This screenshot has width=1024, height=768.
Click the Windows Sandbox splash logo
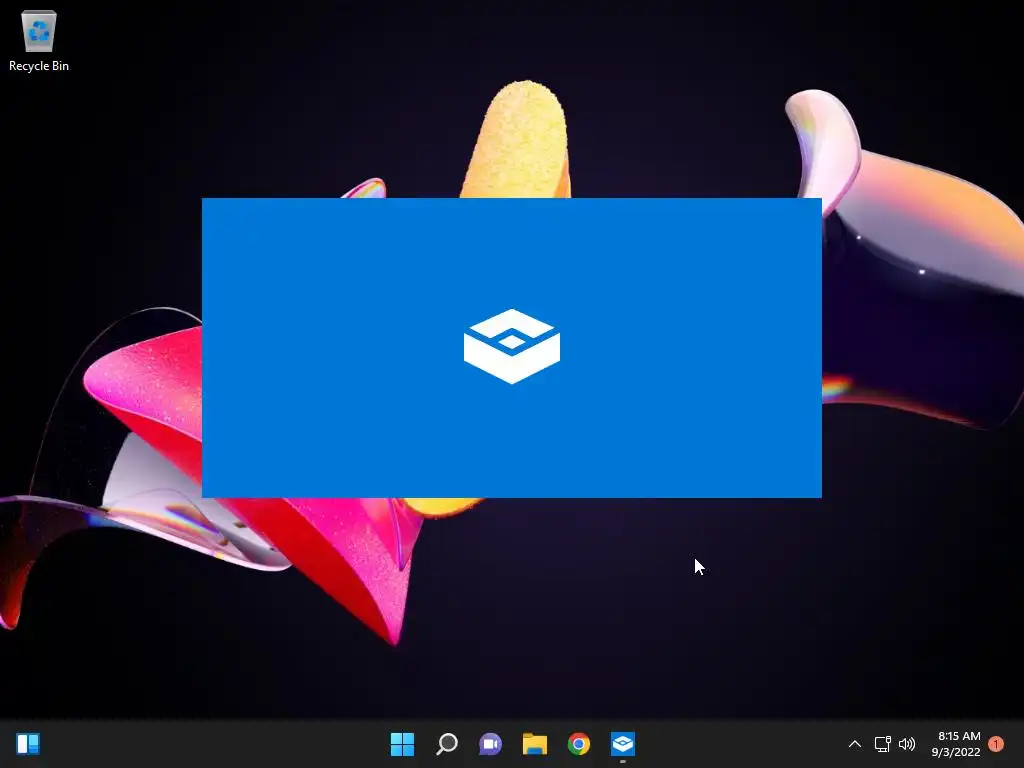(x=511, y=346)
